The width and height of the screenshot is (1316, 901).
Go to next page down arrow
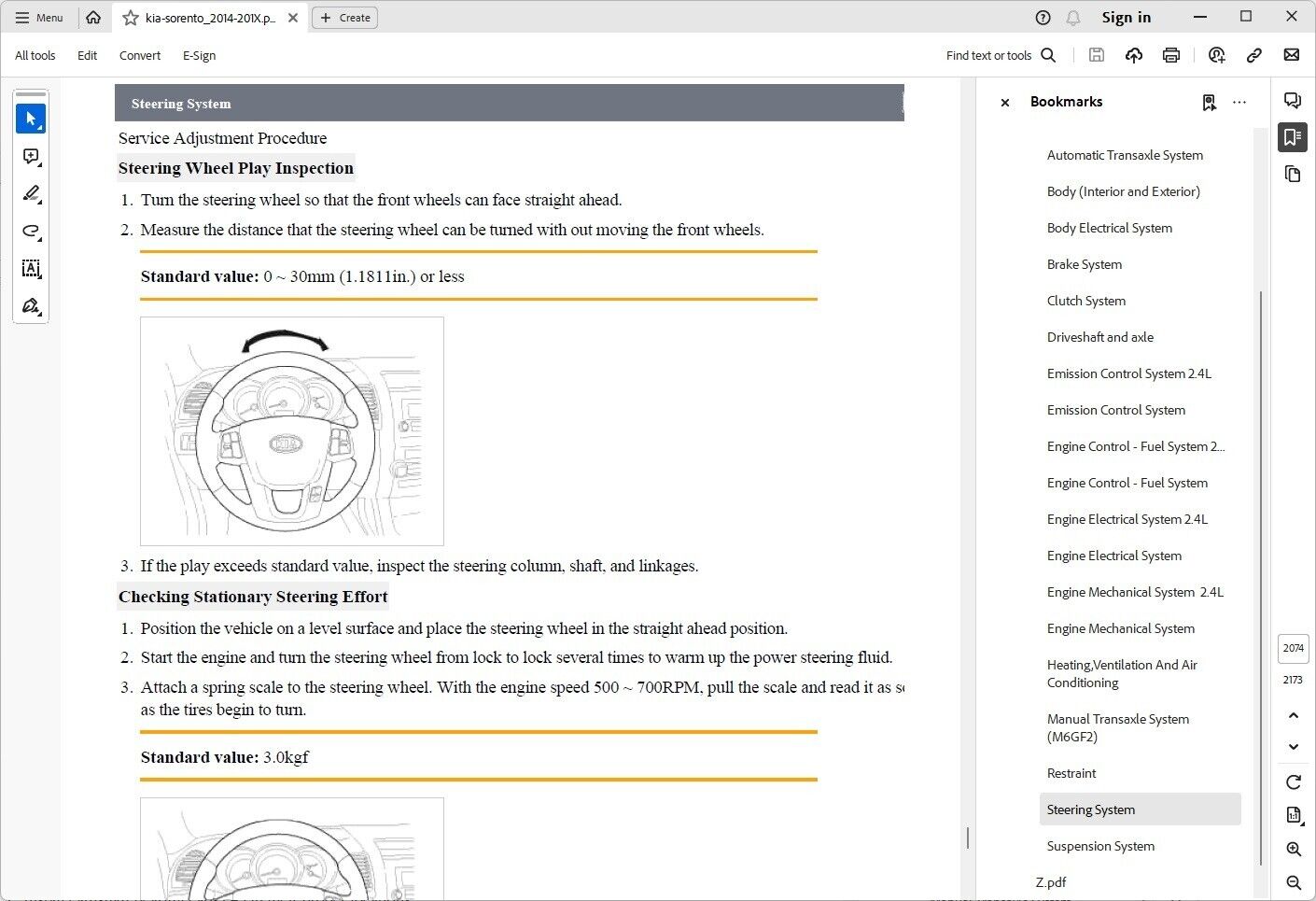[x=1294, y=746]
